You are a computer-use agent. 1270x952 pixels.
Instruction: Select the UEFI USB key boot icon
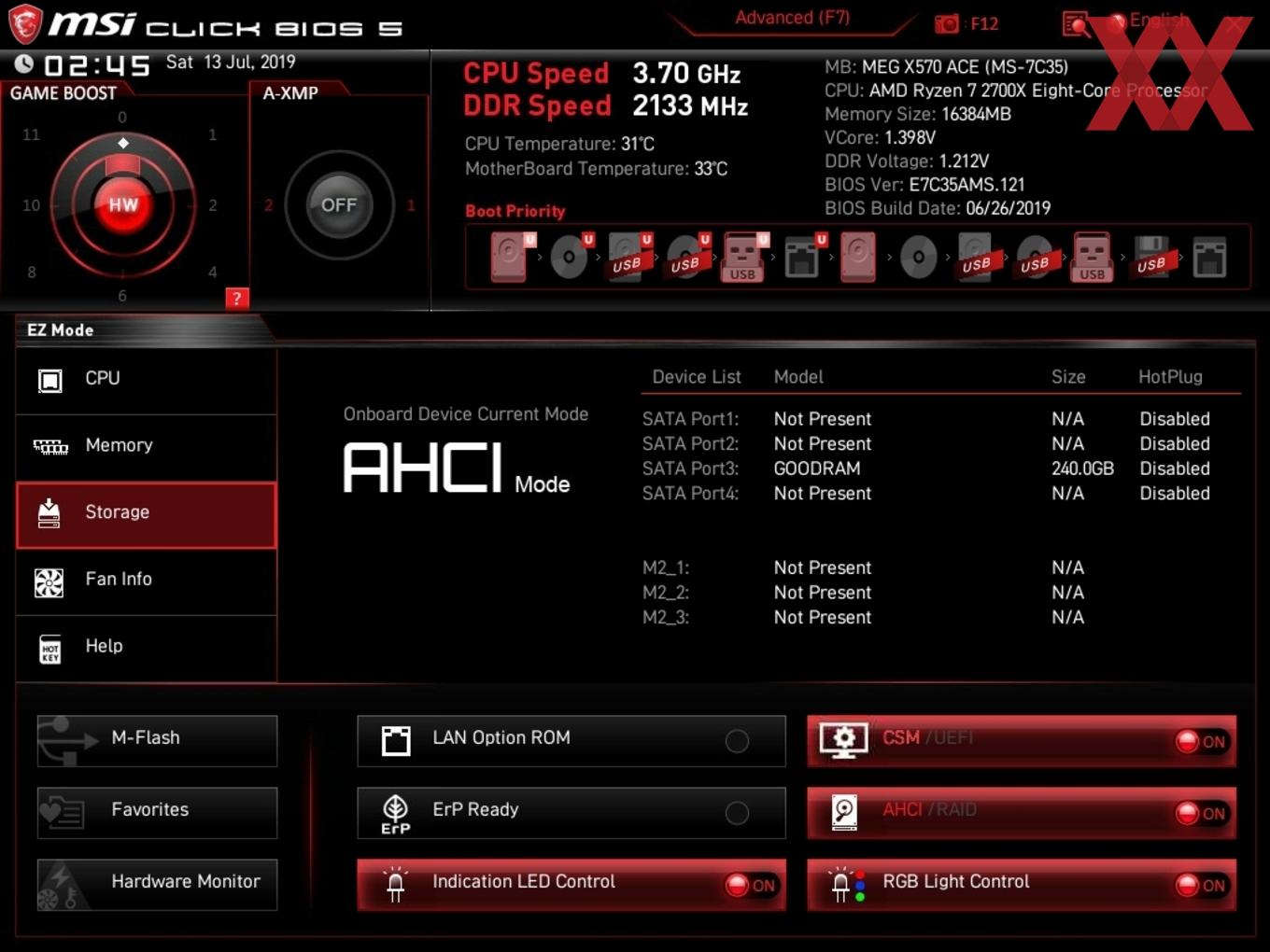click(x=744, y=257)
